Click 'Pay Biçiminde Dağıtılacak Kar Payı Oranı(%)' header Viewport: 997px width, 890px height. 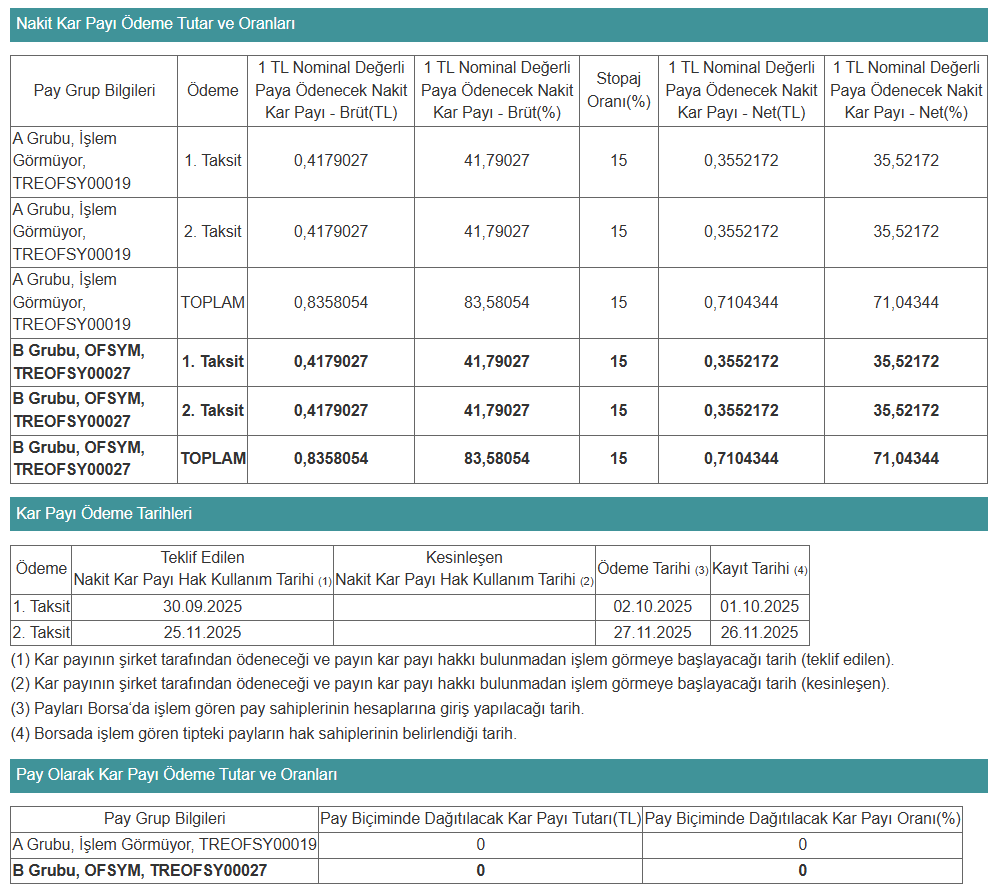point(802,819)
